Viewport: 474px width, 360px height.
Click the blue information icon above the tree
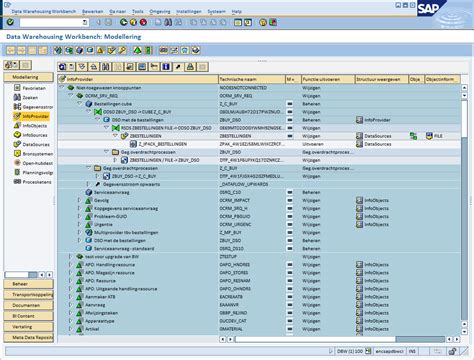tap(166, 67)
